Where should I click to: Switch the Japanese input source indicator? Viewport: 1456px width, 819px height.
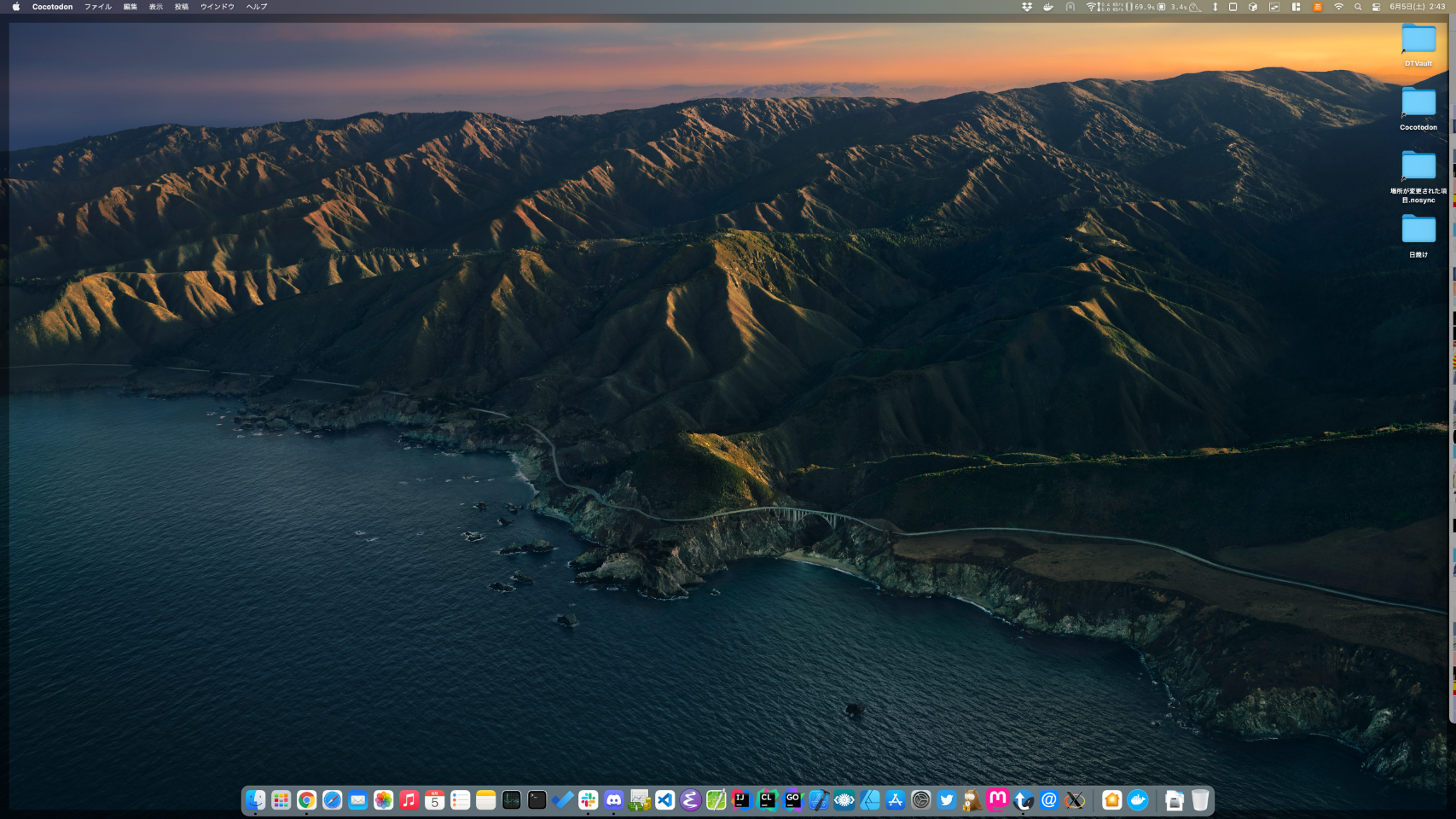point(1317,7)
